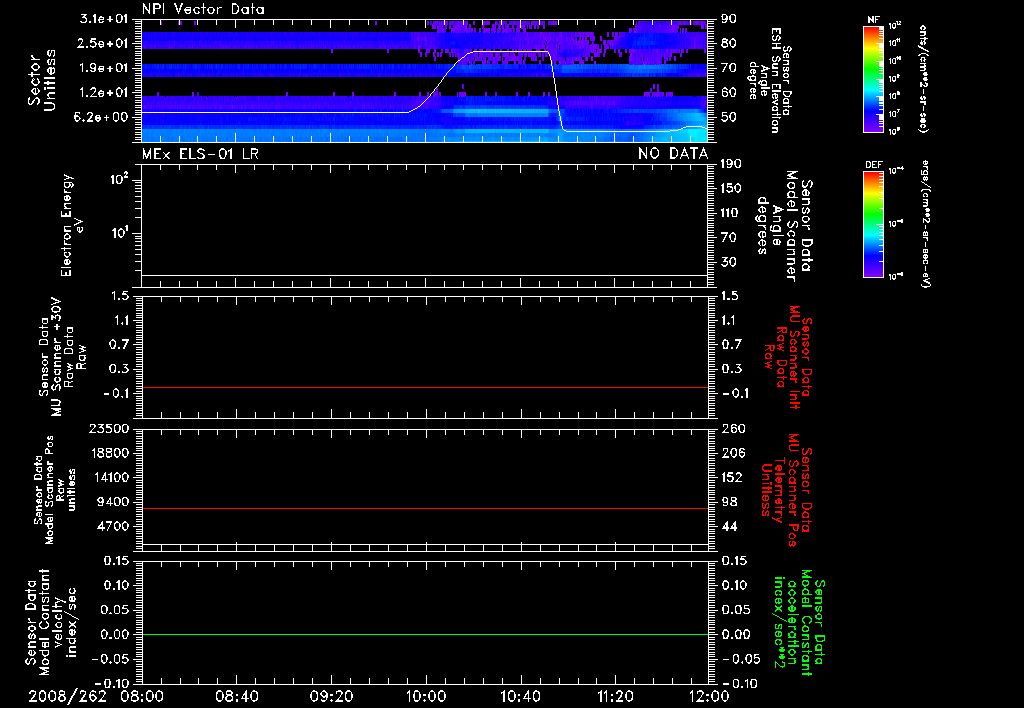
Task: Click the 08:40 time axis label
Action: point(236,696)
